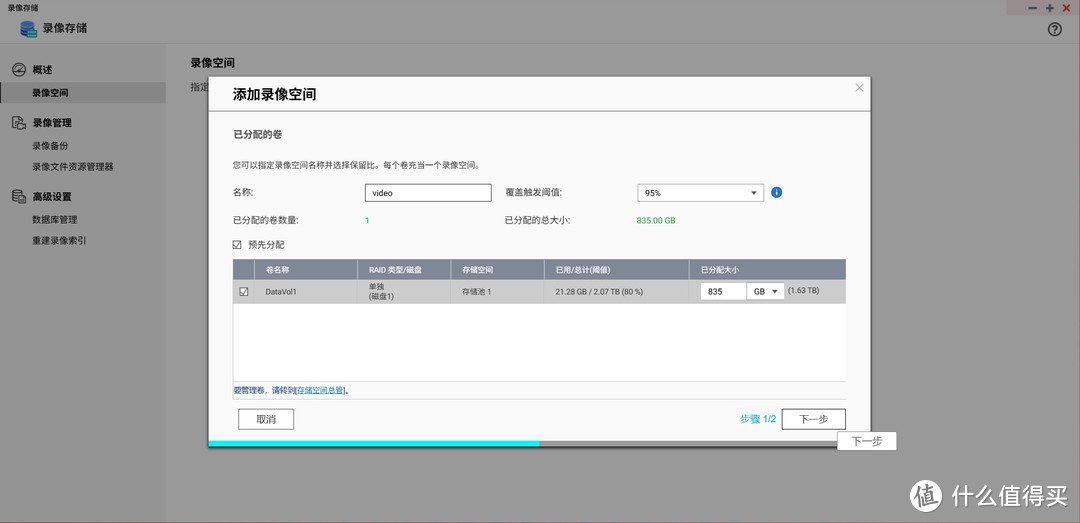Click the blue info icon beside 95% threshold
This screenshot has width=1080, height=523.
point(776,192)
